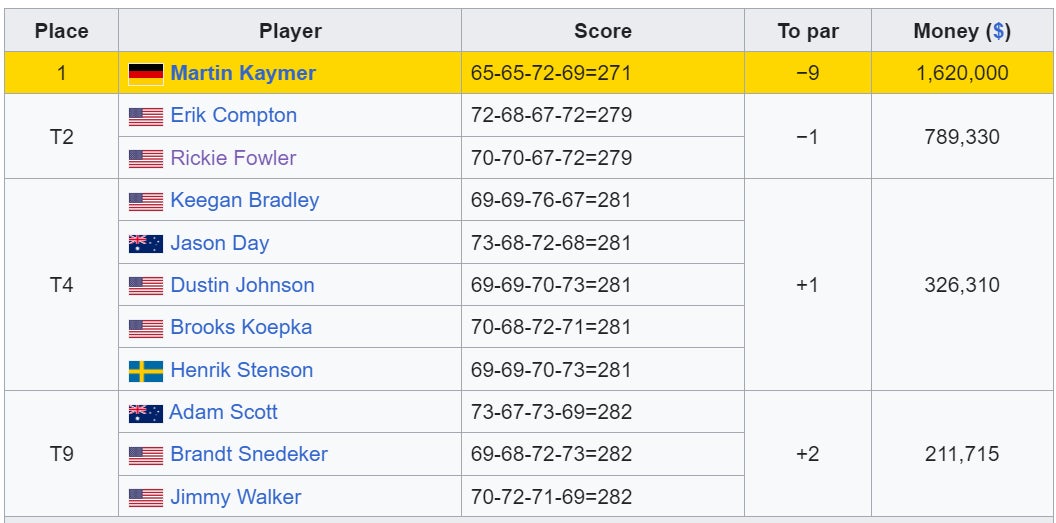This screenshot has width=1056, height=523.
Task: Click the dollar sign link in Money header
Action: [x=997, y=31]
